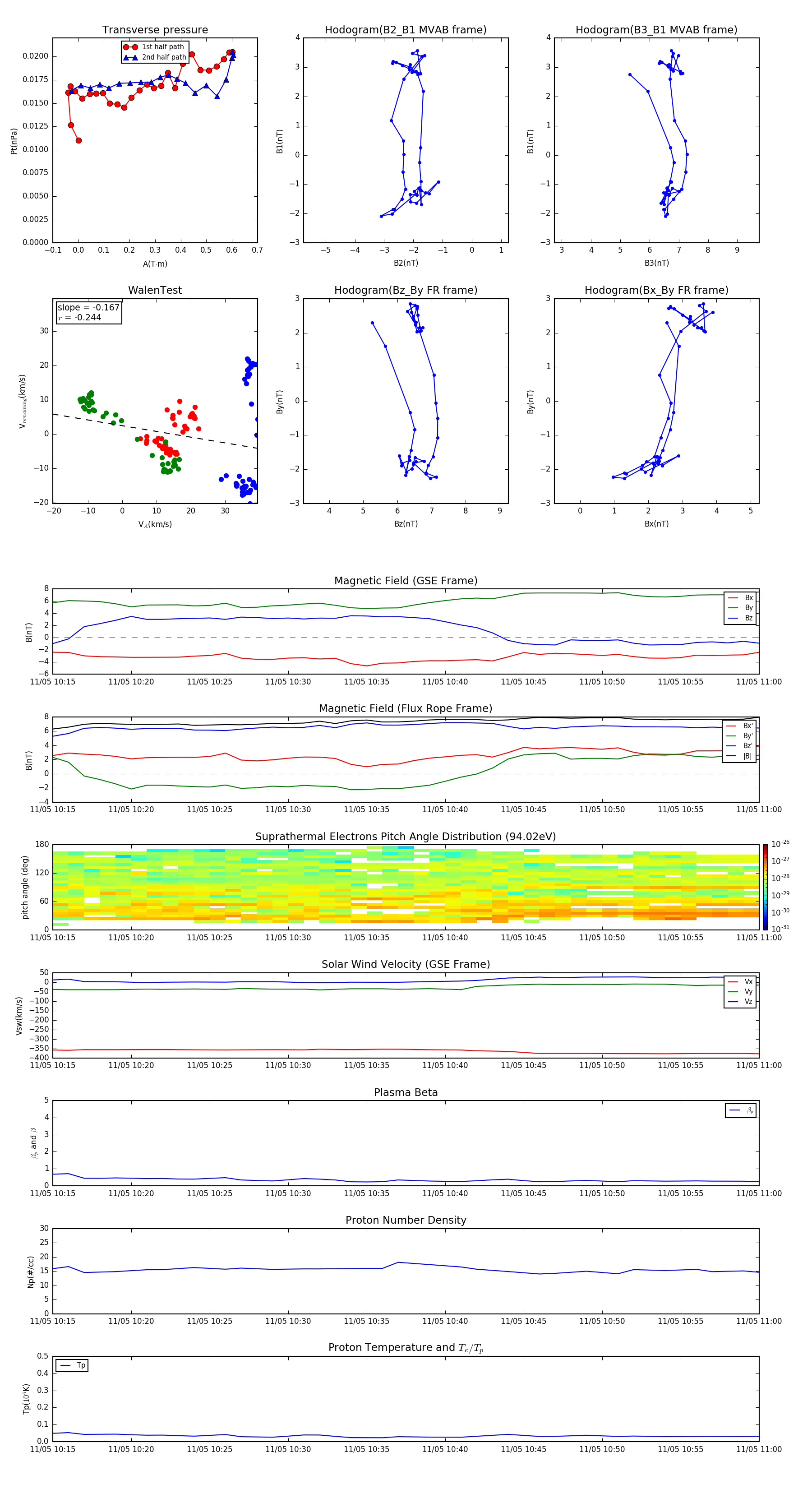This screenshot has width=812, height=1489.
Task: Click the beta-p legend in Plasma Beta plot
Action: [x=740, y=1110]
